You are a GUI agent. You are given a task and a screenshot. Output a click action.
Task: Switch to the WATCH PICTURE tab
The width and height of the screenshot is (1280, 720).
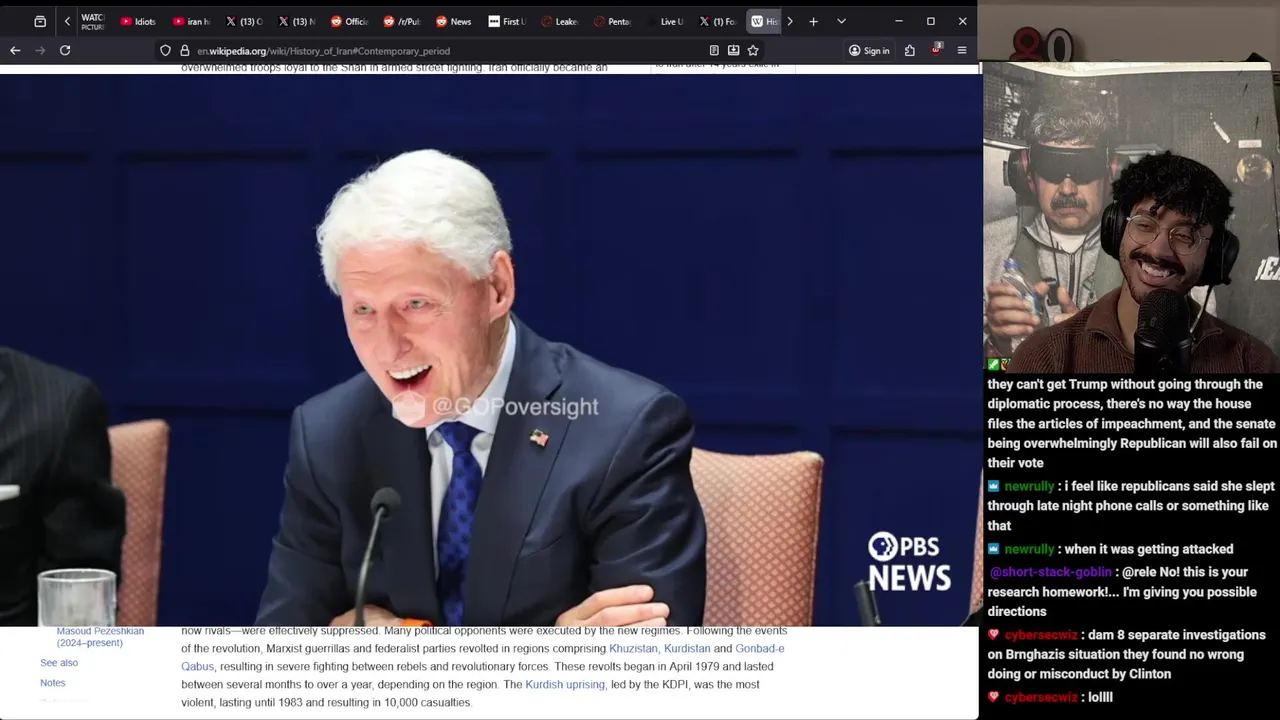pyautogui.click(x=91, y=21)
